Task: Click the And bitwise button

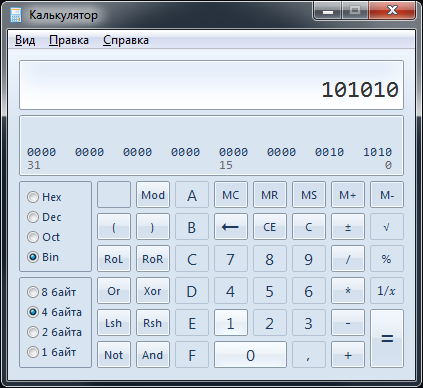Action: (x=153, y=355)
